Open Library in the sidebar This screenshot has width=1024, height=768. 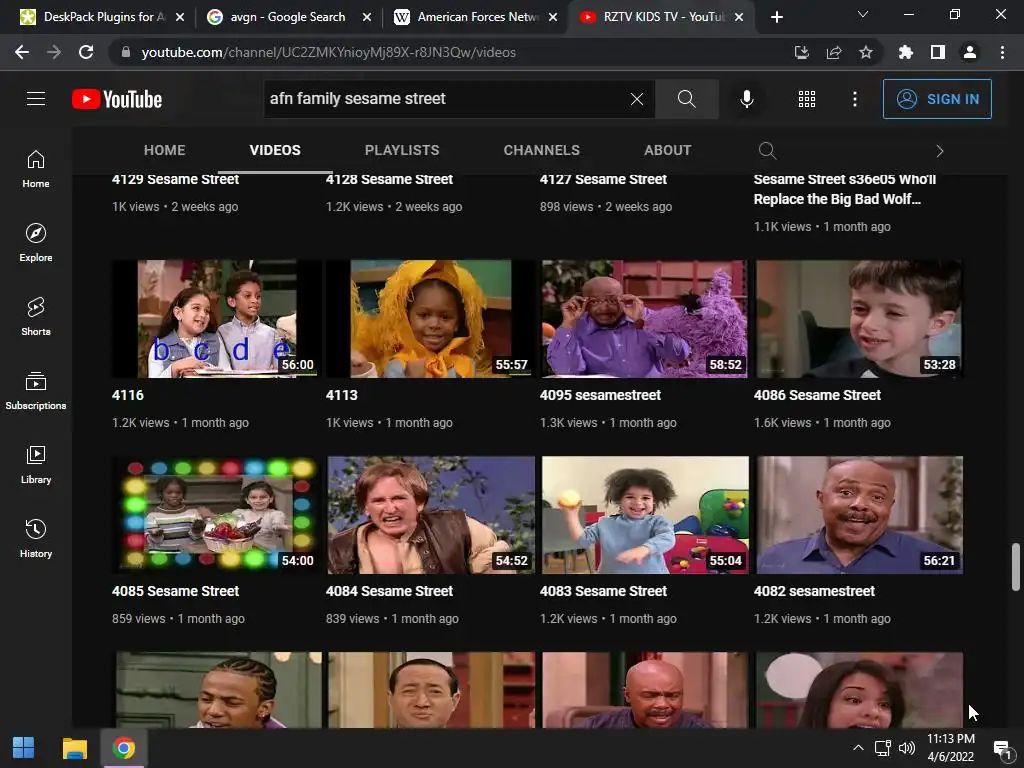coord(36,464)
